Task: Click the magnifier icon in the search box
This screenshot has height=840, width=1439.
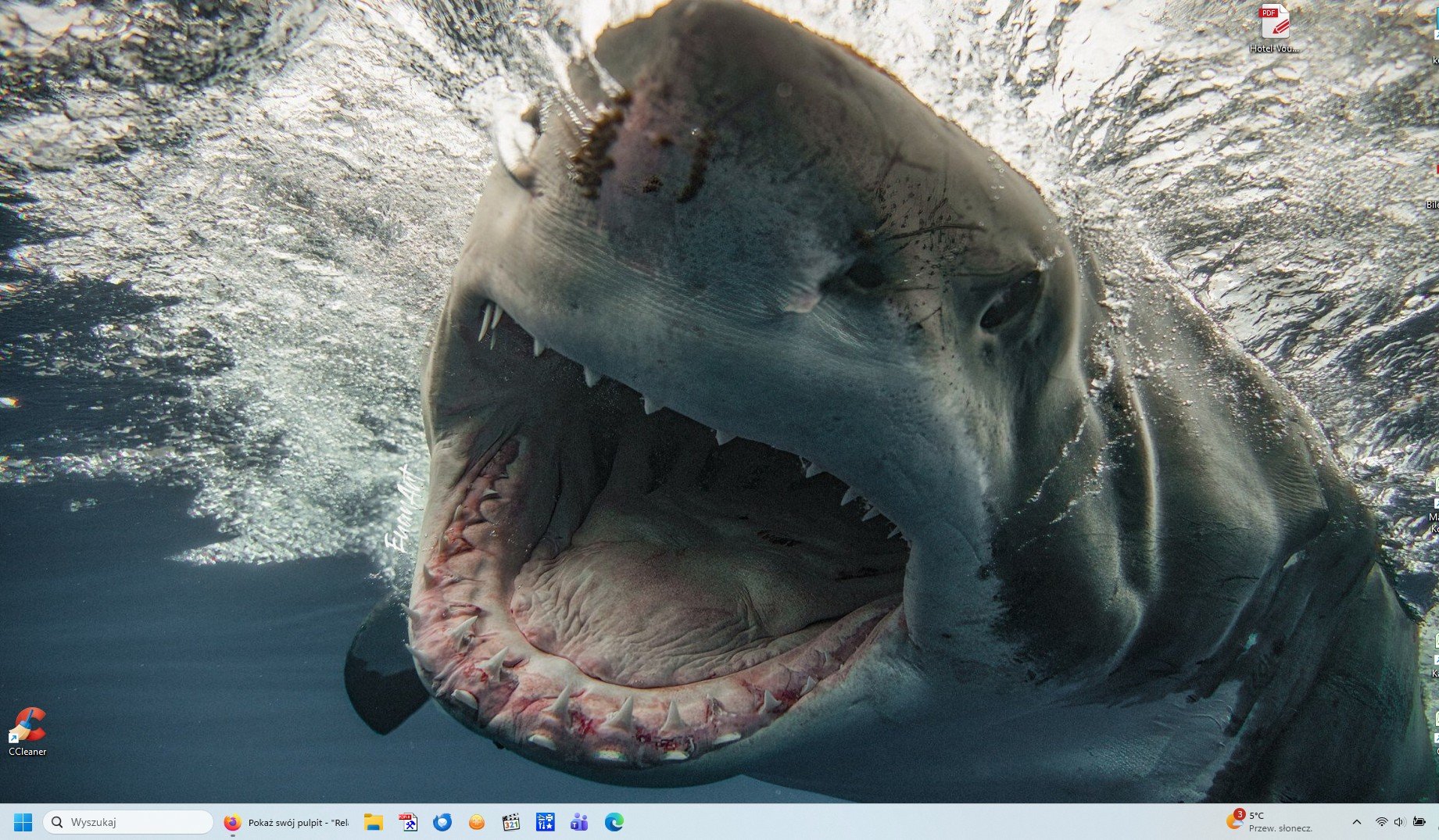Action: pyautogui.click(x=57, y=822)
